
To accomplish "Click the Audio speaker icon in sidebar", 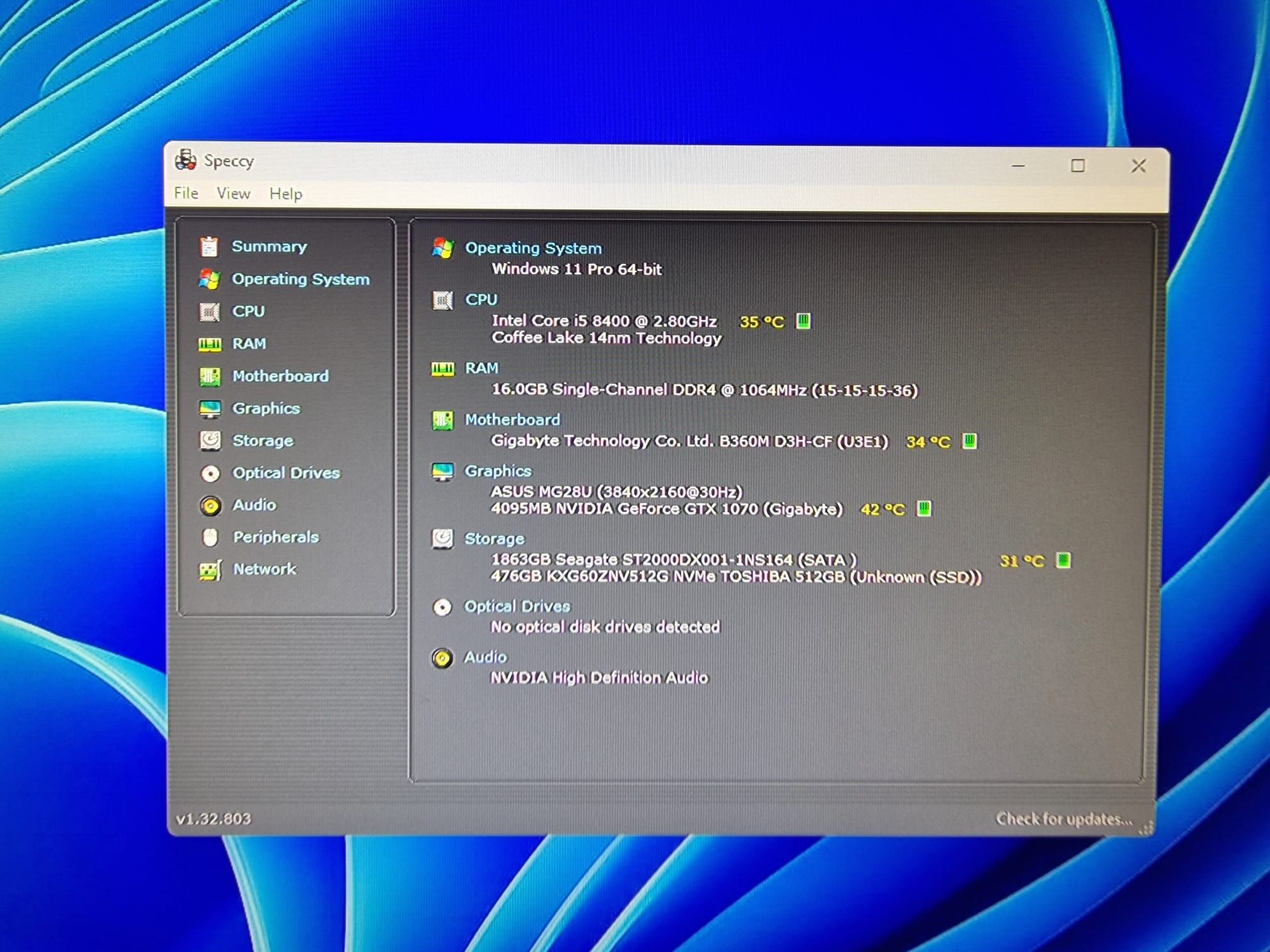I will [210, 505].
